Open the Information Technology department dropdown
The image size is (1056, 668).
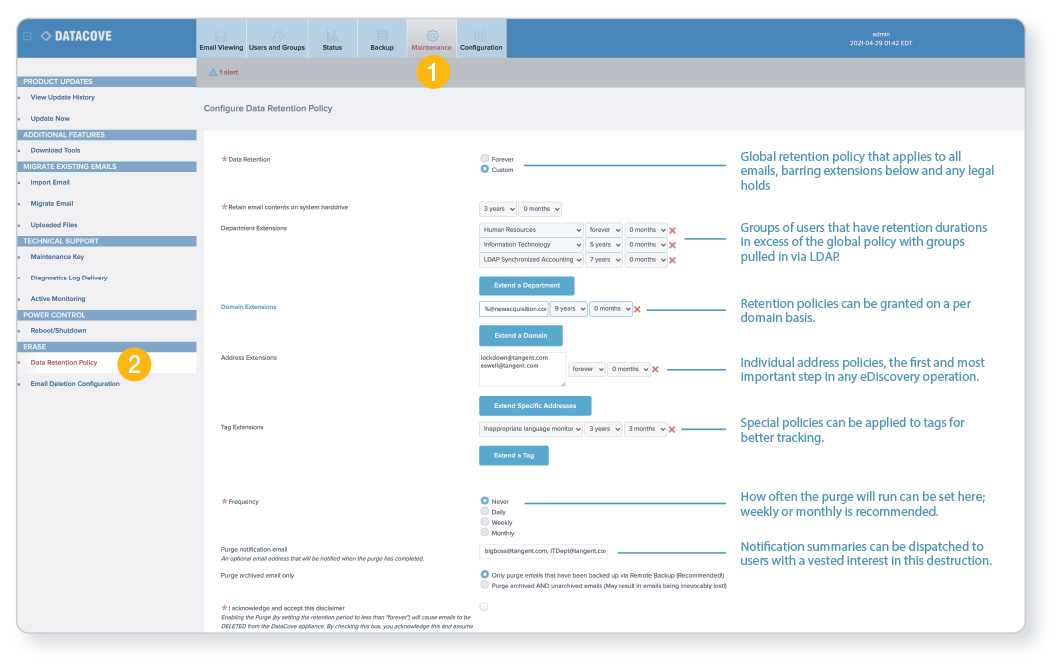tap(531, 244)
